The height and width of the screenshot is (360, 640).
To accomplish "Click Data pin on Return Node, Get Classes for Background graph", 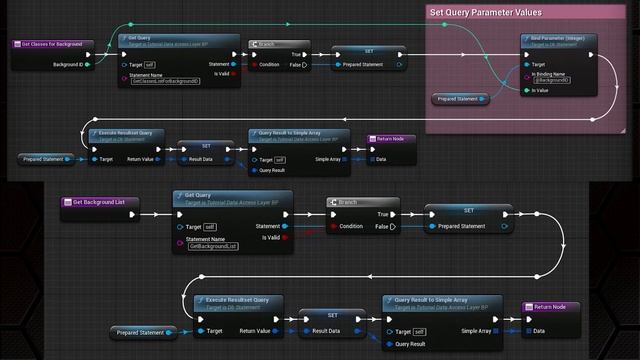I will coord(372,159).
